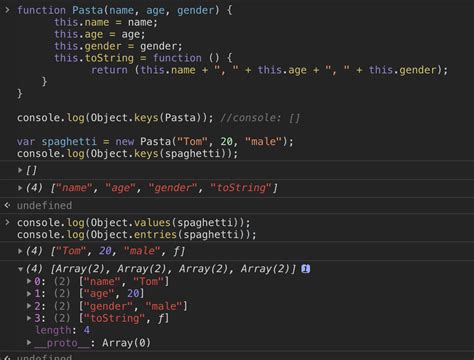Collapse the Array(2) entries output
Screen dimensions: 474x360
(20, 269)
